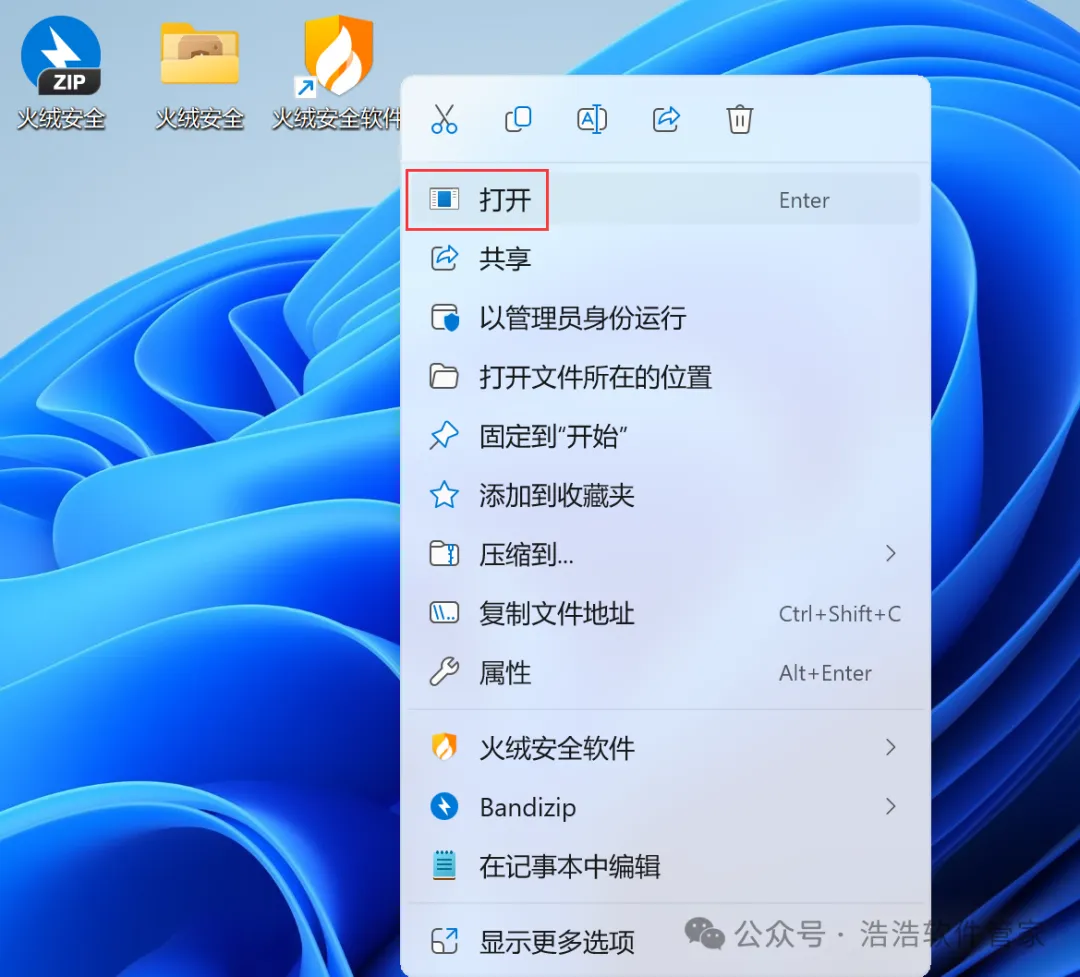Click the folder icon beside 打开文件所在的位置
1080x977 pixels.
[444, 377]
